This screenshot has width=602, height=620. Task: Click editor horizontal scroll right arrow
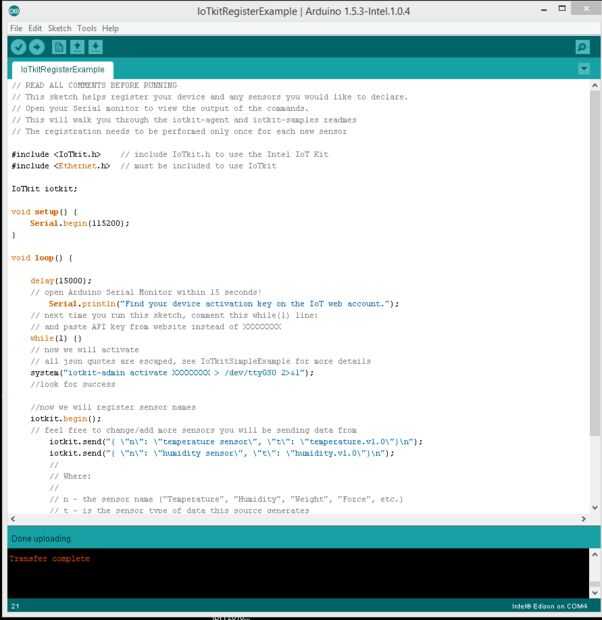tap(583, 519)
